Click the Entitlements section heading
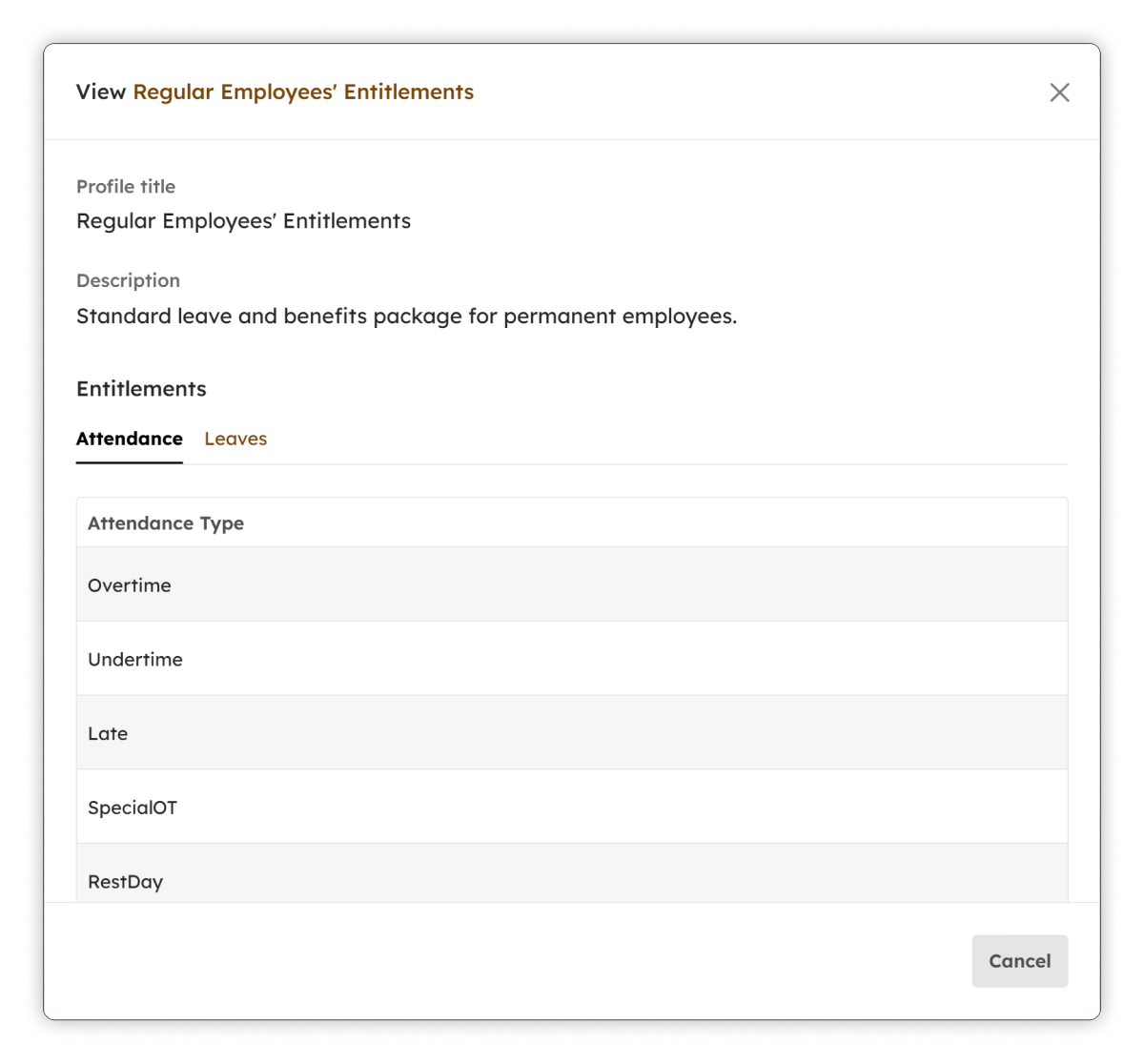1144x1064 pixels. (x=141, y=389)
